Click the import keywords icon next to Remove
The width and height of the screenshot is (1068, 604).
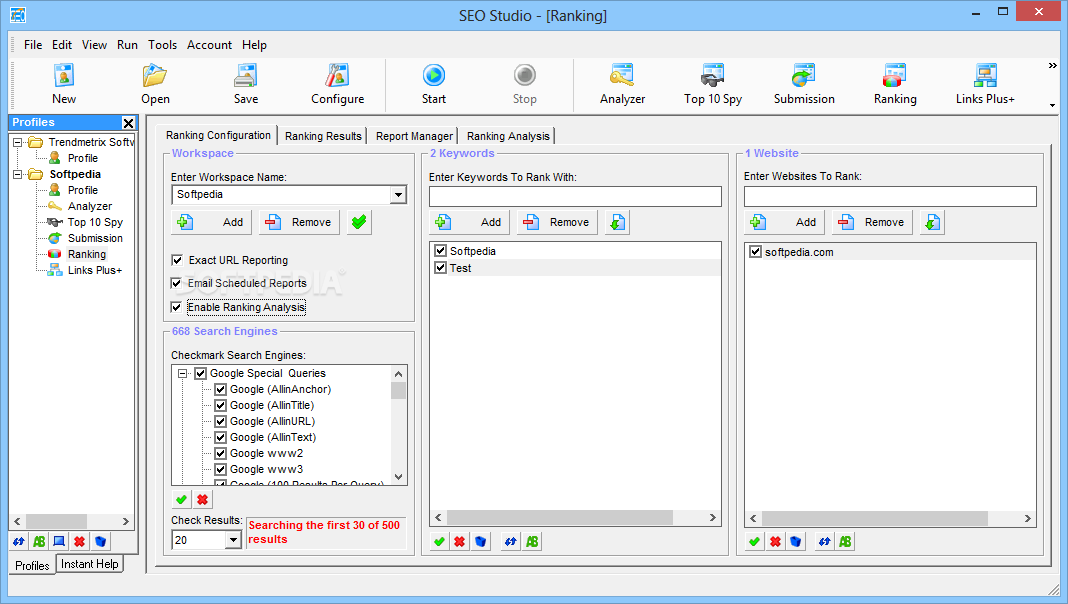(617, 222)
